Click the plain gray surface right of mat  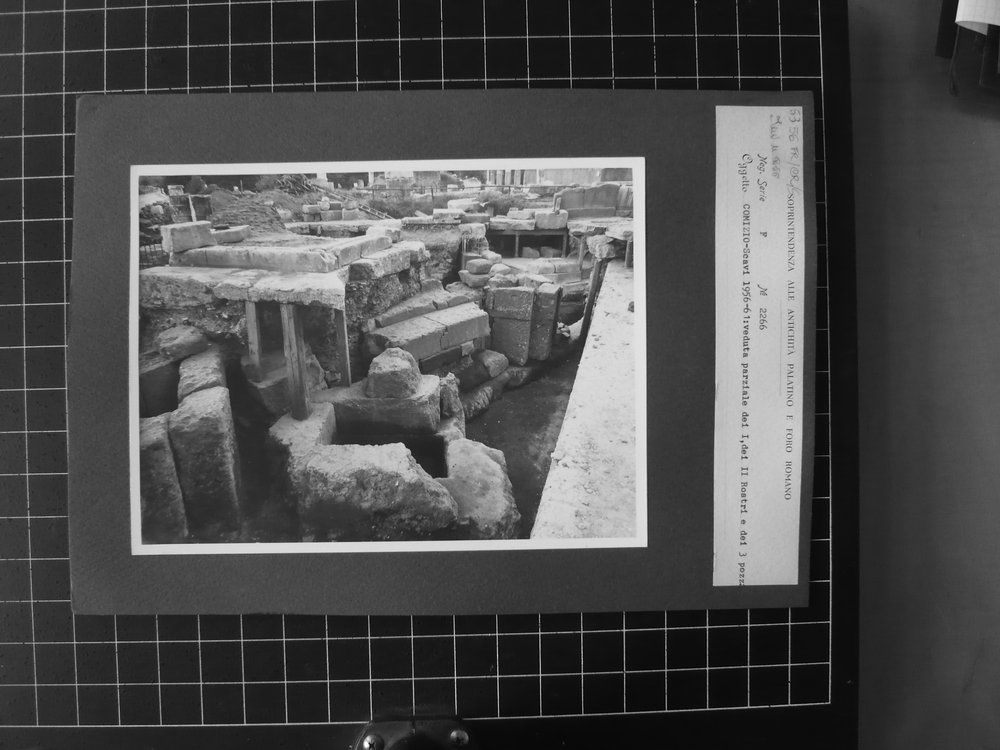pyautogui.click(x=925, y=415)
